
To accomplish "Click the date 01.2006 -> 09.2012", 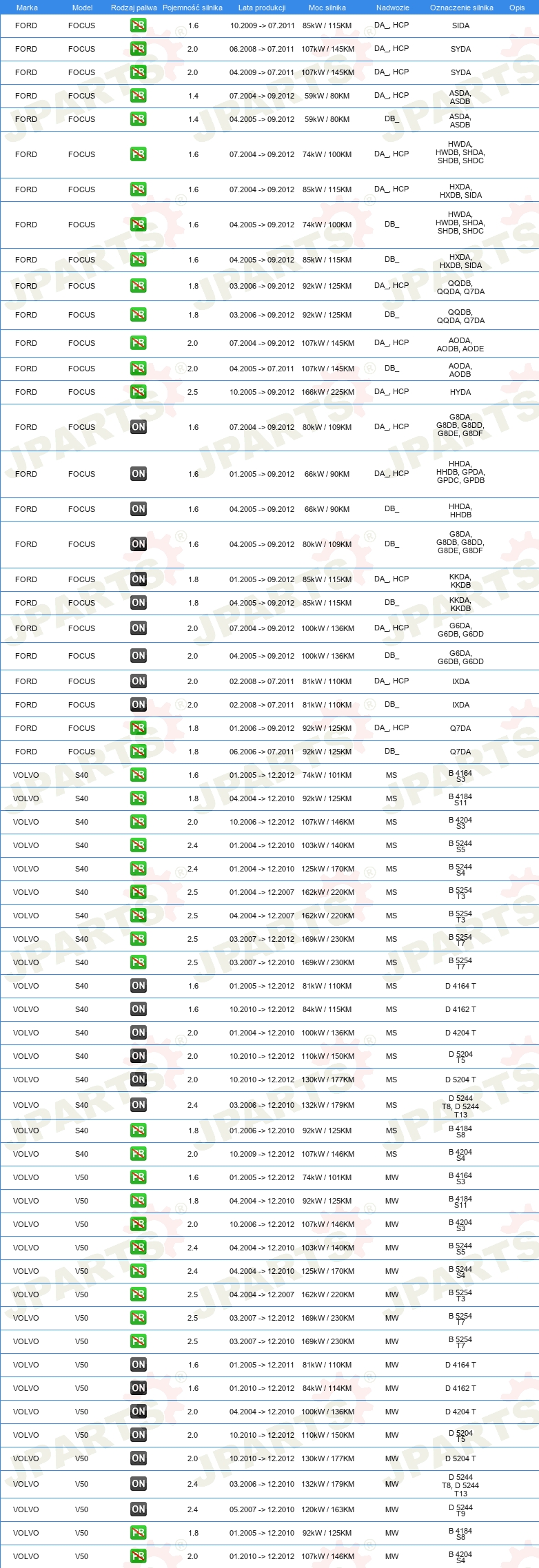I will (x=262, y=728).
